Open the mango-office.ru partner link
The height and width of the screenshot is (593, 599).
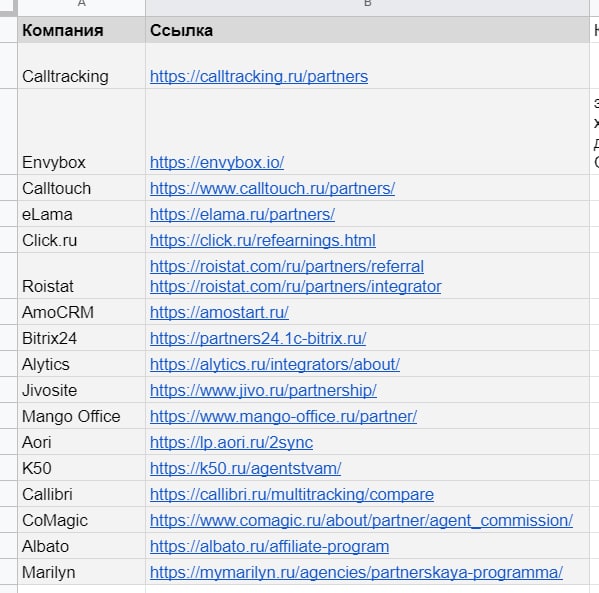pyautogui.click(x=283, y=416)
